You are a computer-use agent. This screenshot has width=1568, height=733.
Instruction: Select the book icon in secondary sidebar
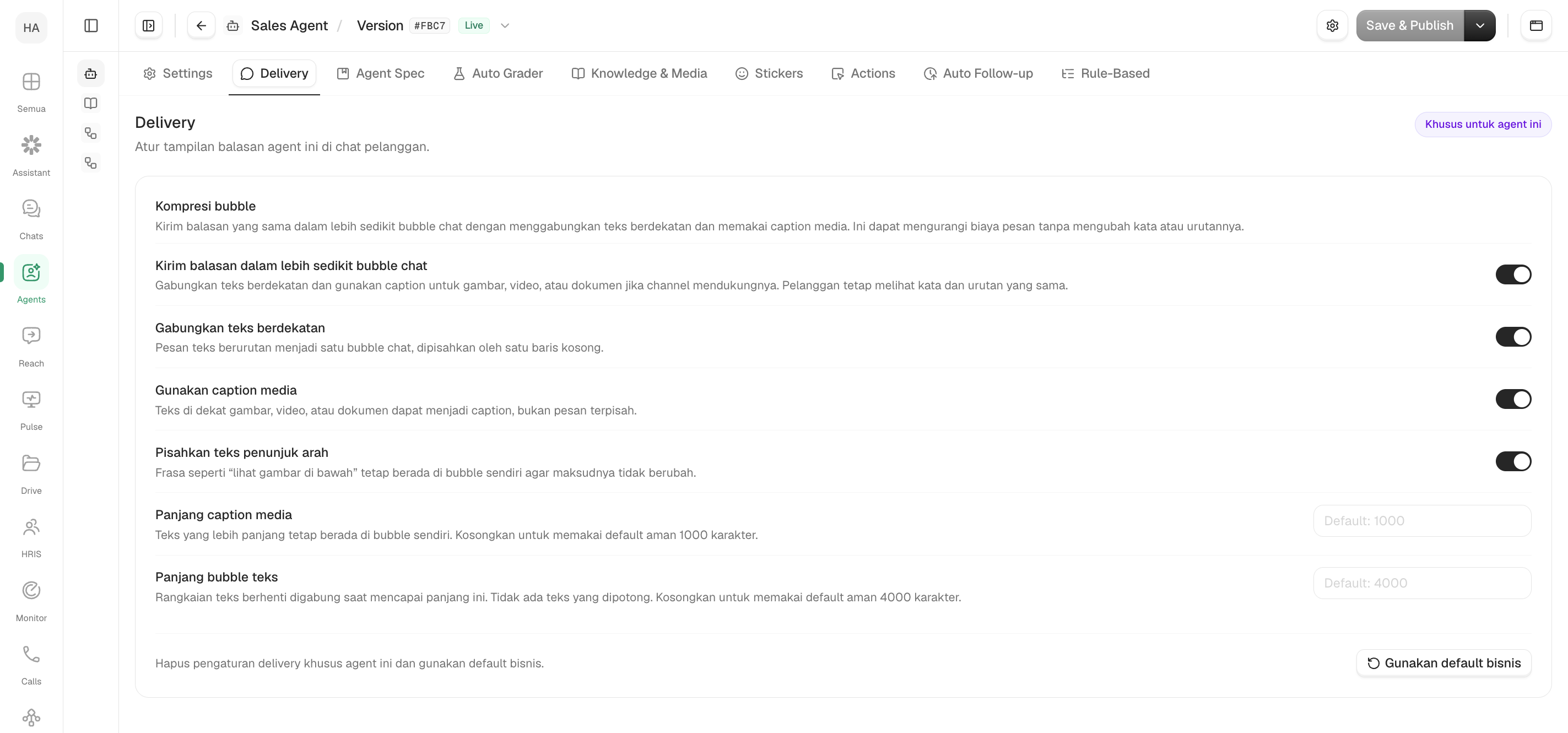(91, 104)
